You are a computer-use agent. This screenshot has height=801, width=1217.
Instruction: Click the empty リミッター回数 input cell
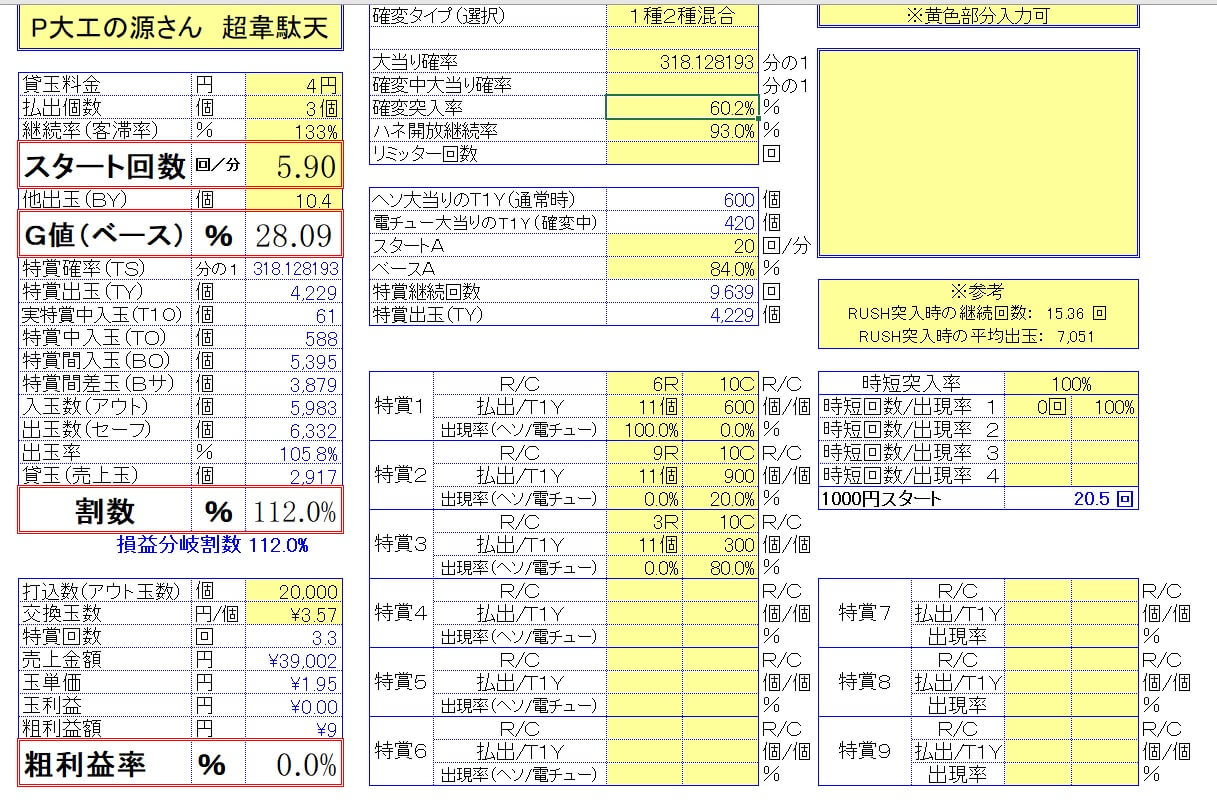click(682, 154)
